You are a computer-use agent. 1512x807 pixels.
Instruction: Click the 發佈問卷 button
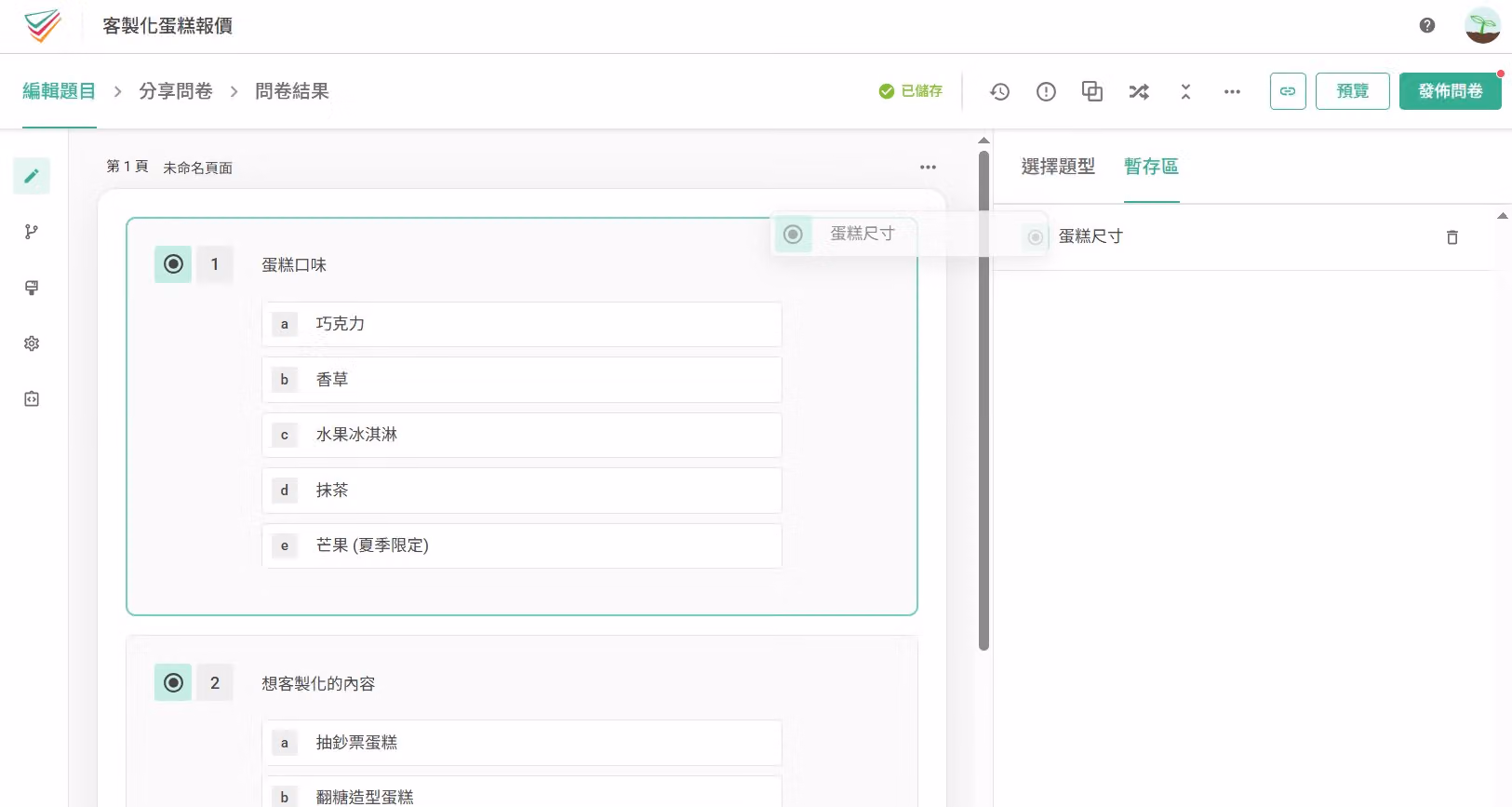1451,91
